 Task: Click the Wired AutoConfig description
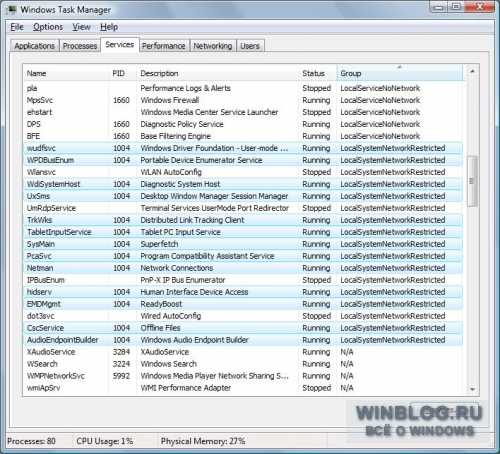click(171, 316)
